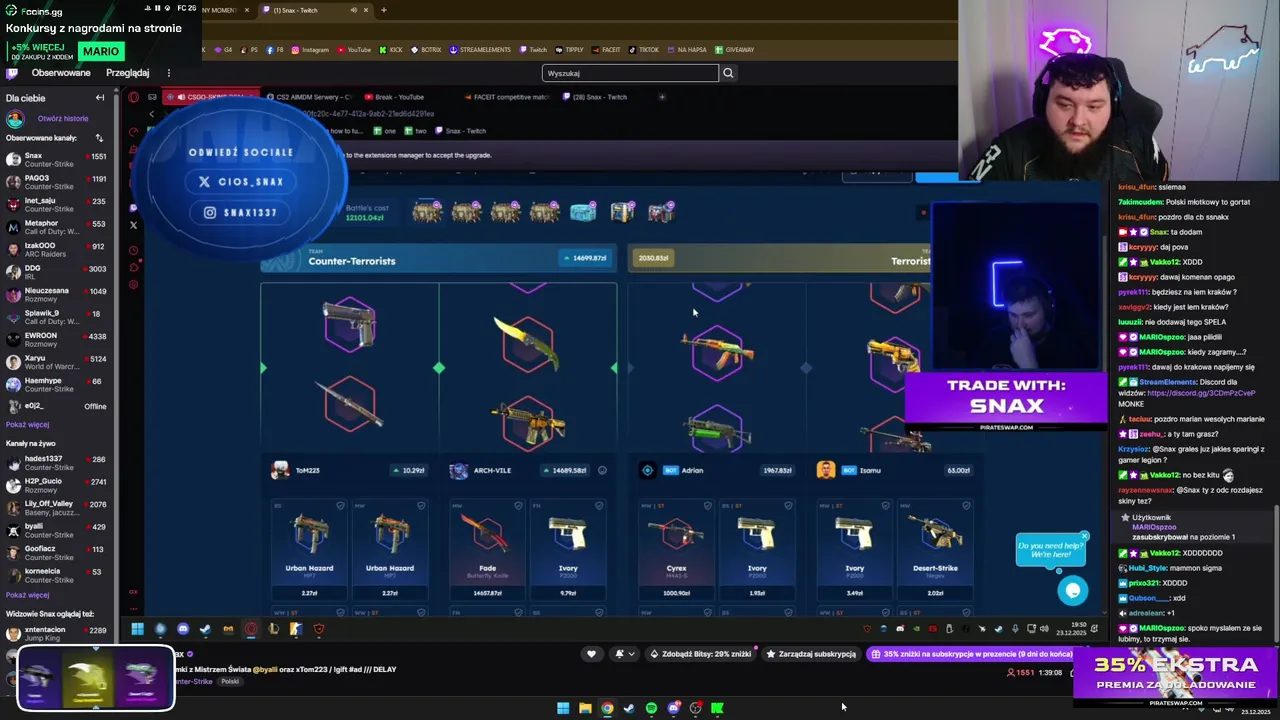Open the Przeglądaj tab on Twitch
The image size is (1280, 720).
(127, 73)
